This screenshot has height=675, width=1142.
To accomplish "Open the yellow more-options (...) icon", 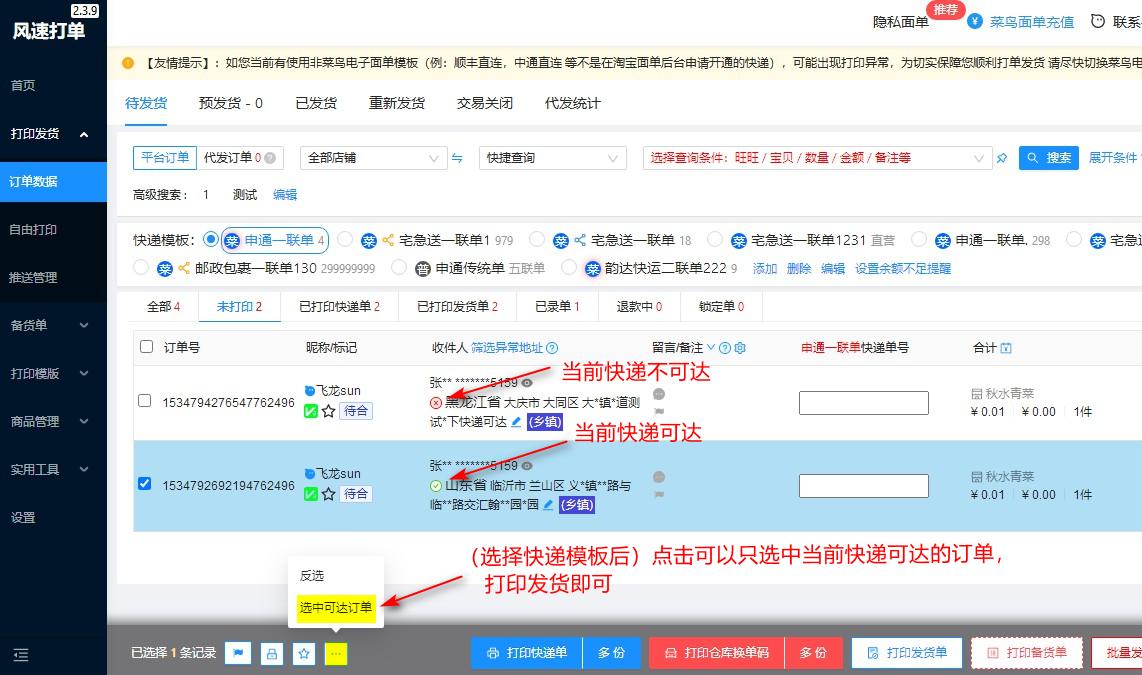I will 336,652.
